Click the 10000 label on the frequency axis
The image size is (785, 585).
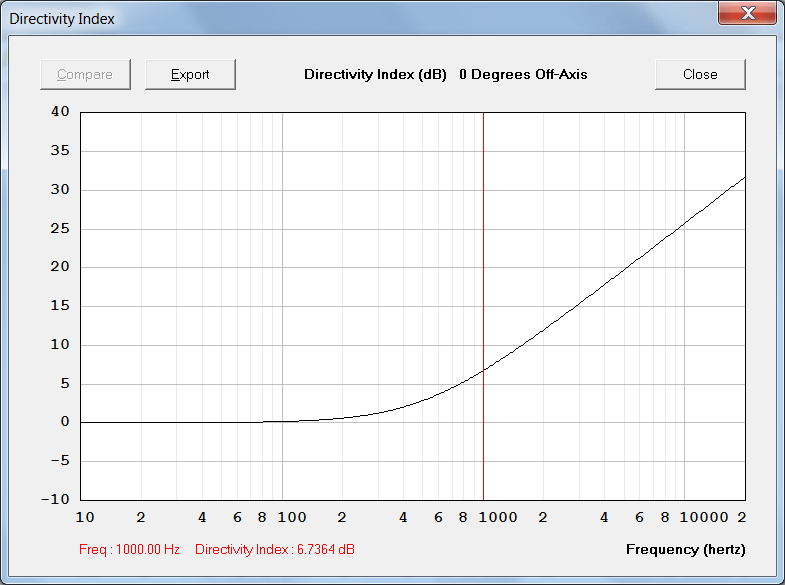point(704,517)
